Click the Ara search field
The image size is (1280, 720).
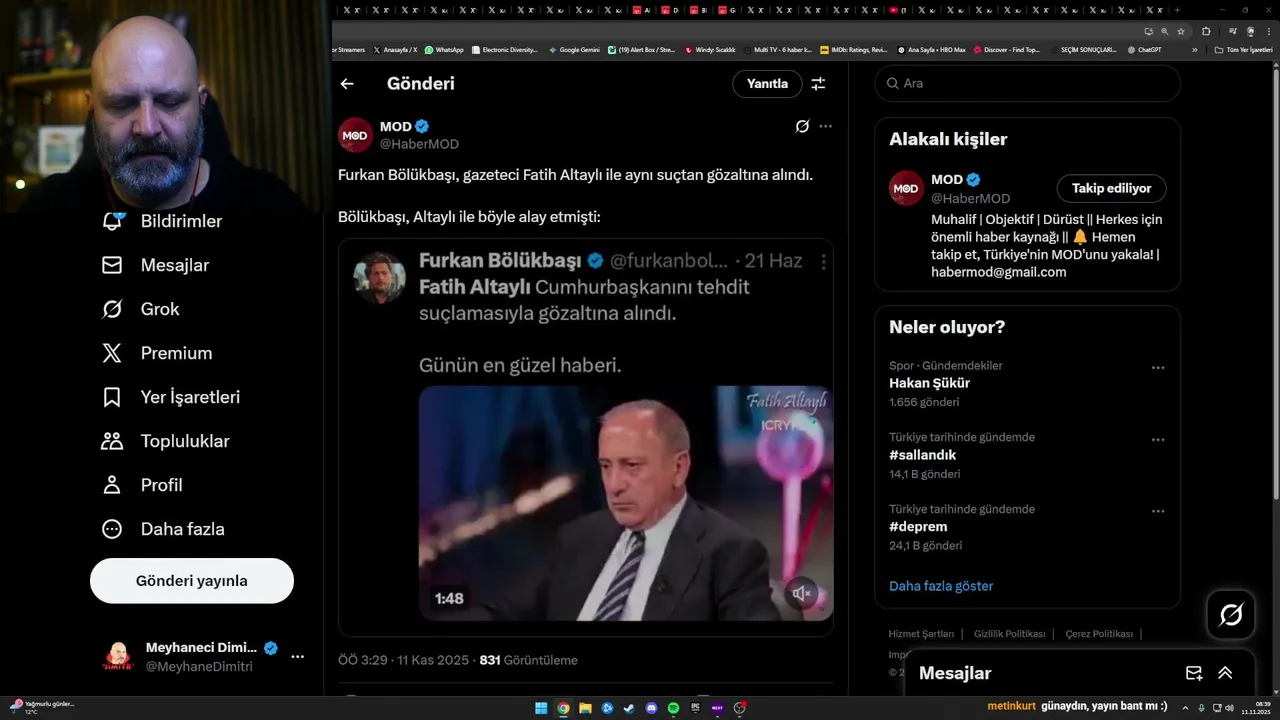(x=1028, y=84)
